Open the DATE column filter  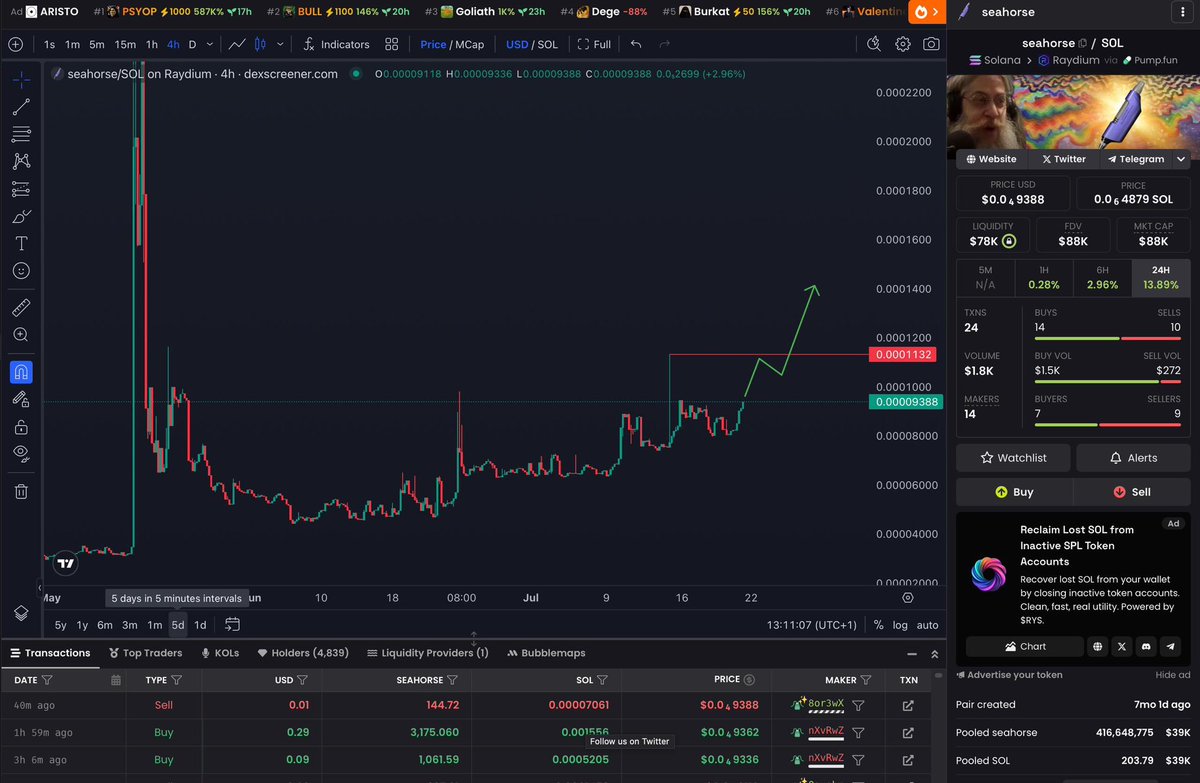pyautogui.click(x=47, y=680)
